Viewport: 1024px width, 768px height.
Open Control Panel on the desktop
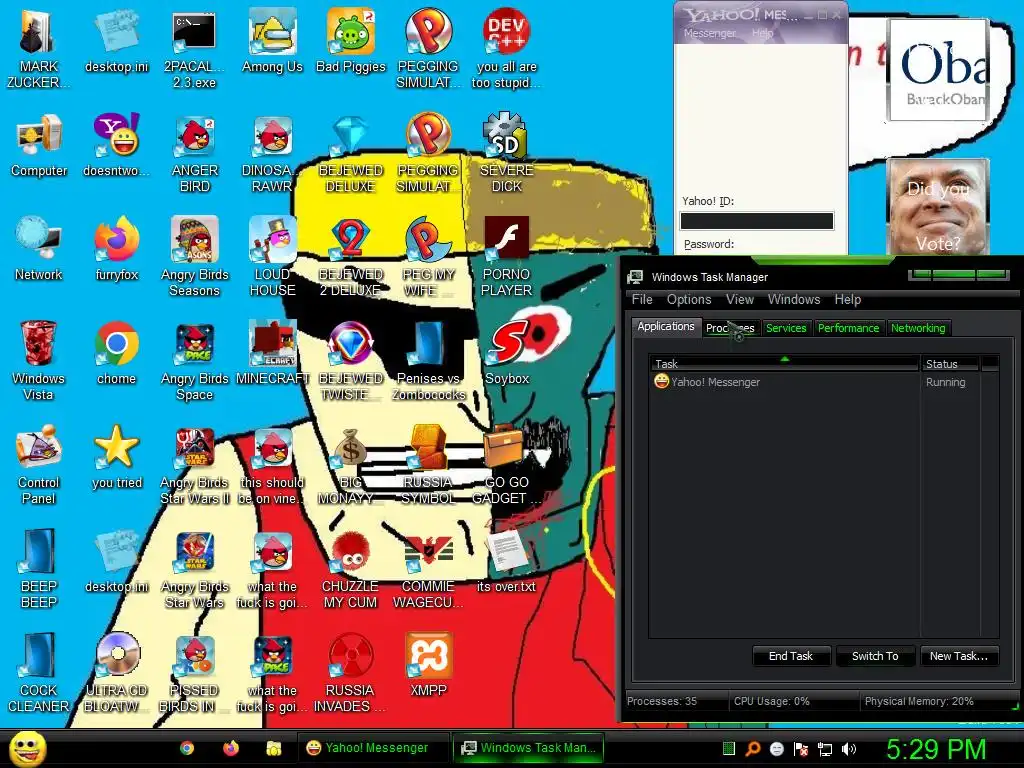pyautogui.click(x=39, y=464)
